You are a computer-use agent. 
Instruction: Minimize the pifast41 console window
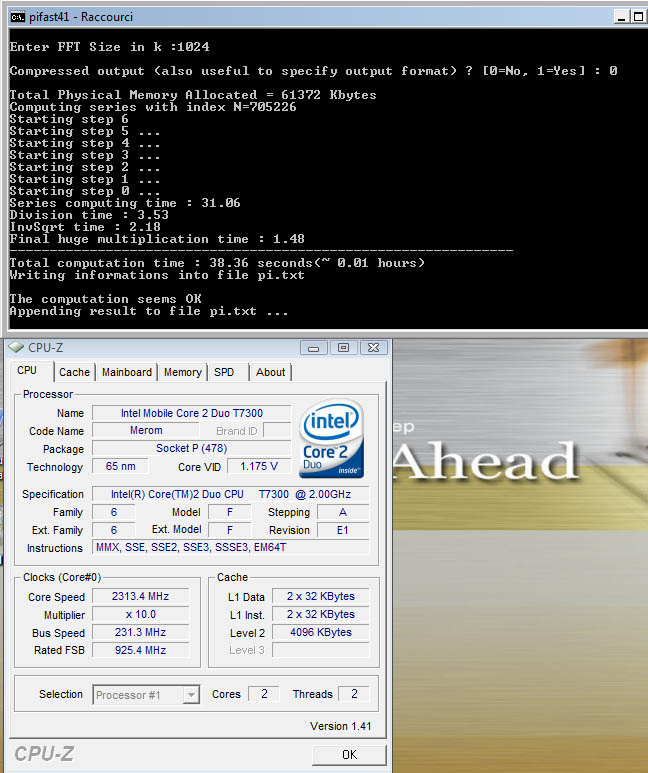point(621,17)
